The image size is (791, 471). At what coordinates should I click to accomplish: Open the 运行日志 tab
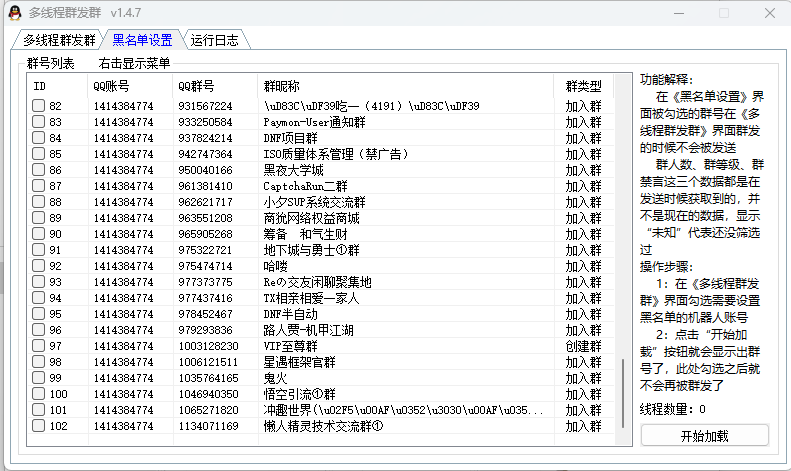click(x=214, y=41)
